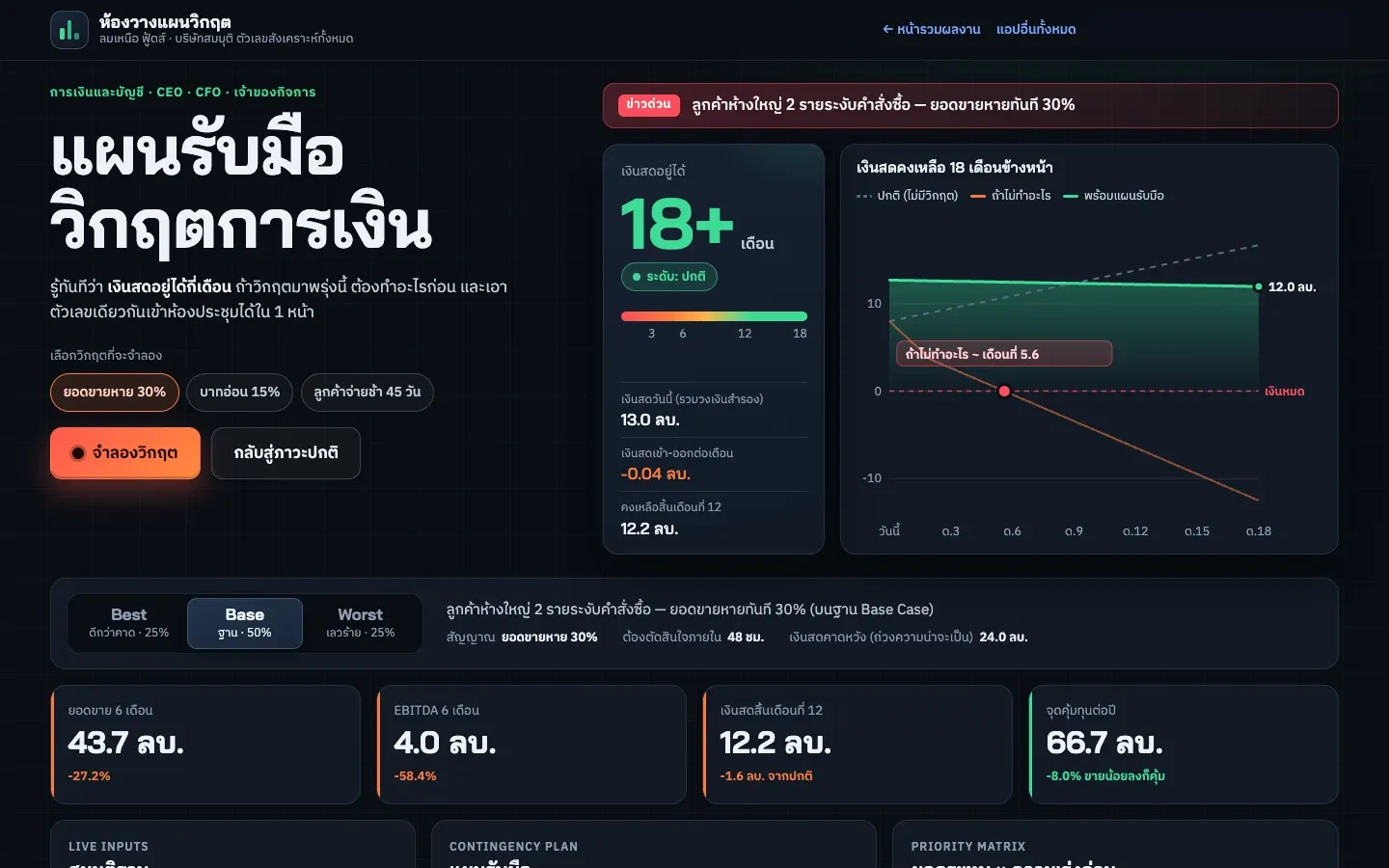Click the 12.0 ลบ. green chart endpoint
The height and width of the screenshot is (868, 1389).
(x=1258, y=286)
